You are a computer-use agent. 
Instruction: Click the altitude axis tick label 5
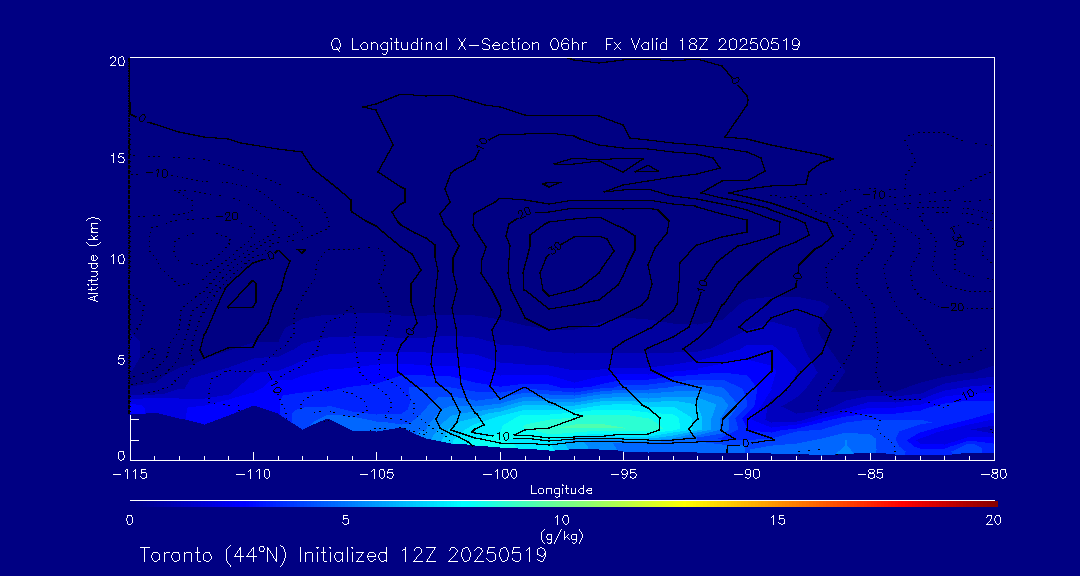(120, 360)
